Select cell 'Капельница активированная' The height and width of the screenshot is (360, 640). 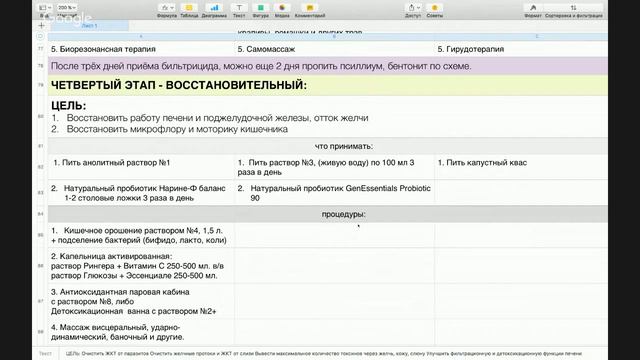pos(141,265)
